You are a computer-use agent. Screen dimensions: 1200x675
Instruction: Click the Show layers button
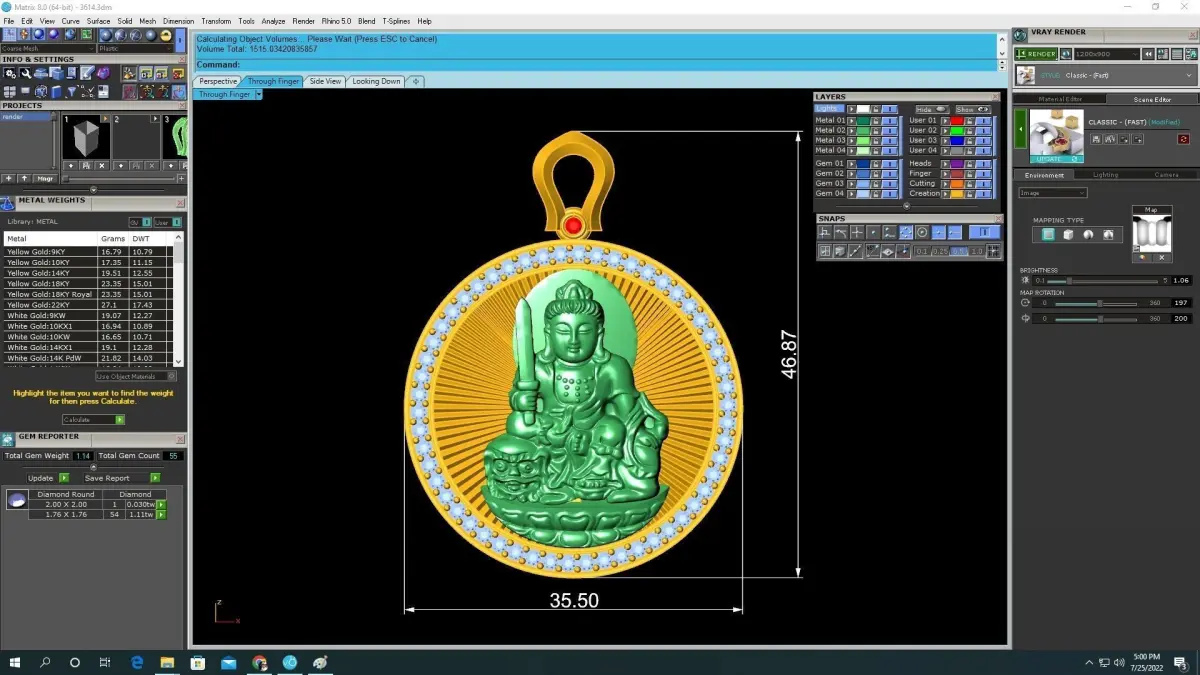(972, 109)
